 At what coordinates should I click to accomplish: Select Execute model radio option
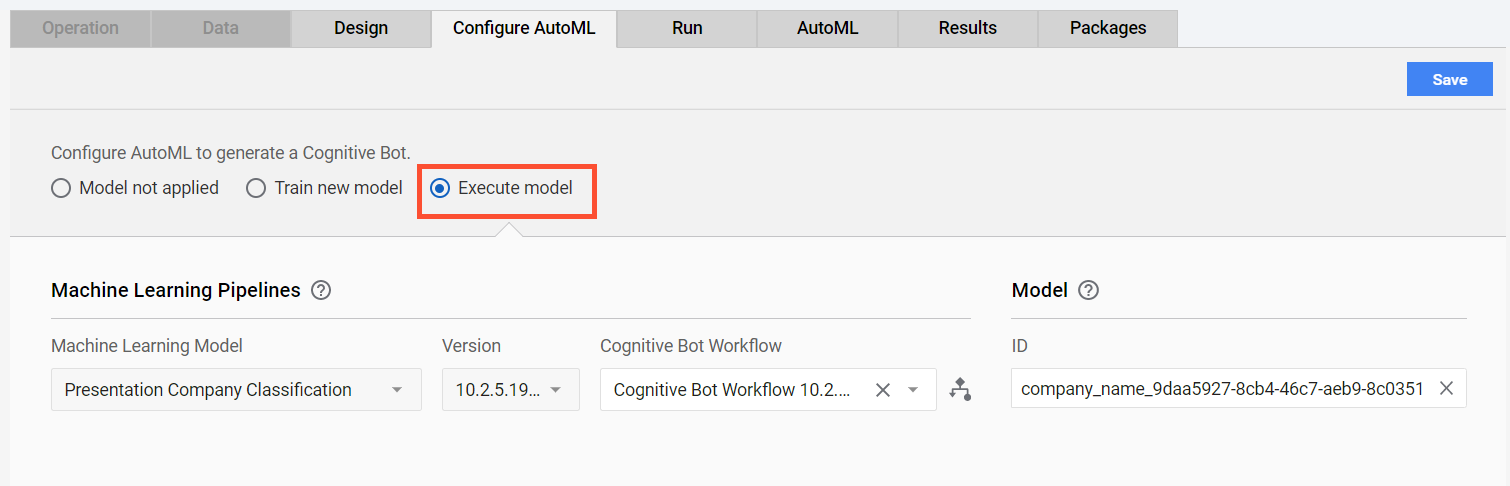(502, 188)
